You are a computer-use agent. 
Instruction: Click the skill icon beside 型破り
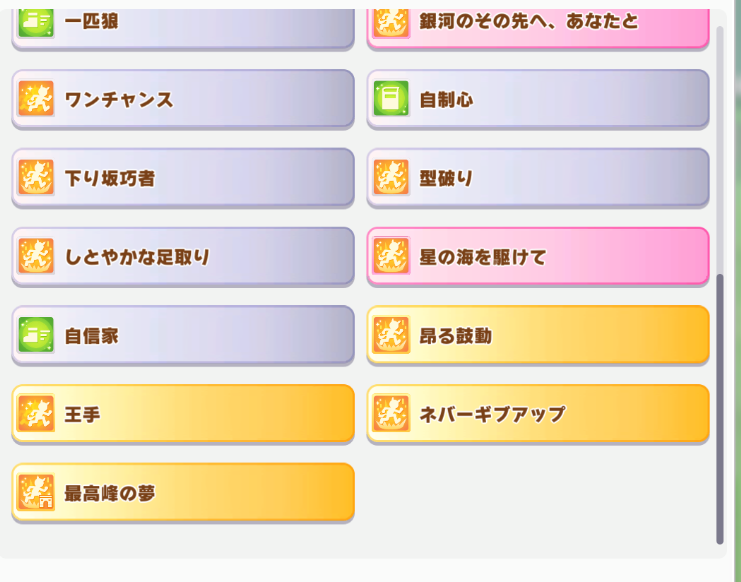pyautogui.click(x=391, y=178)
